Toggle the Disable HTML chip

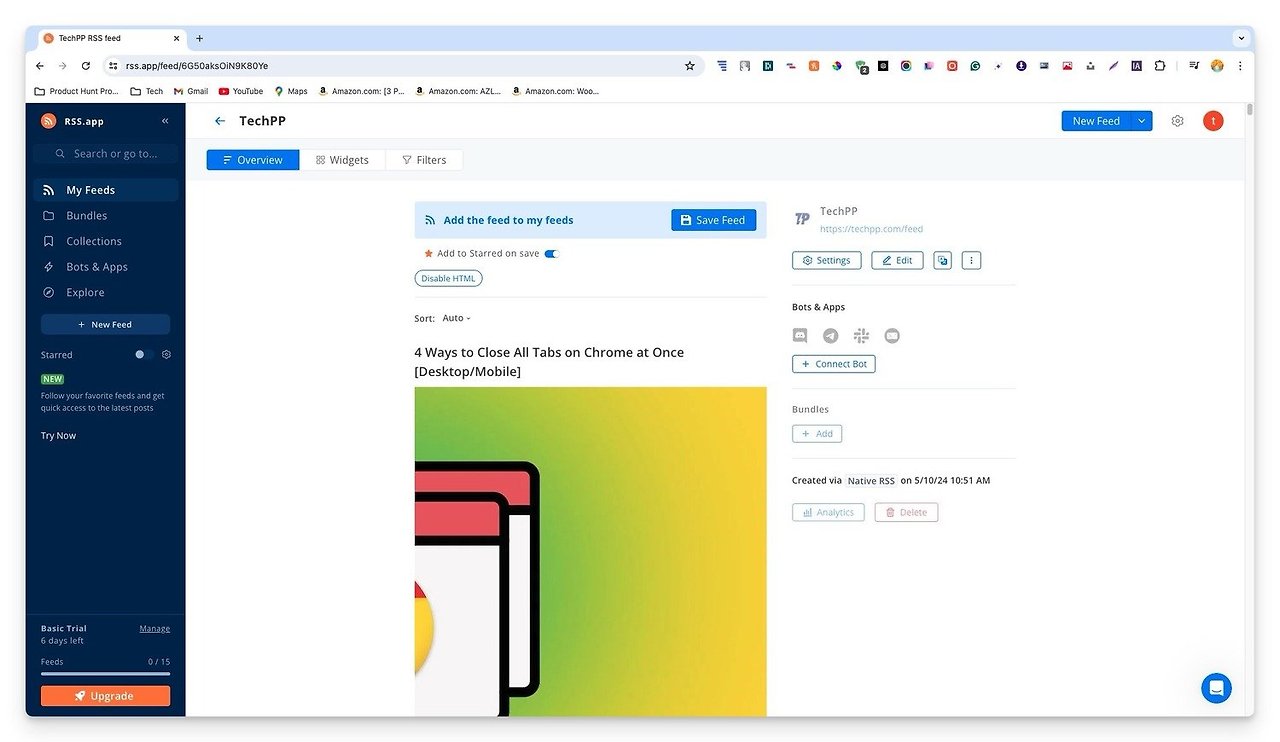(448, 278)
